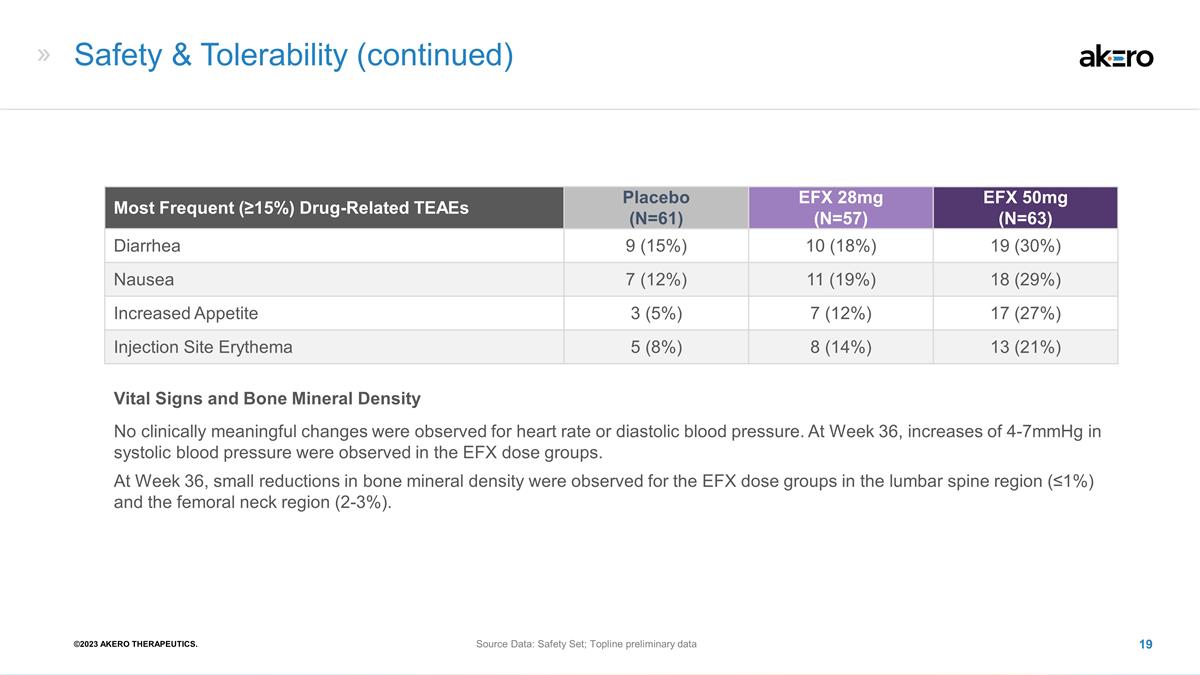Click the double chevron before the title

point(44,55)
